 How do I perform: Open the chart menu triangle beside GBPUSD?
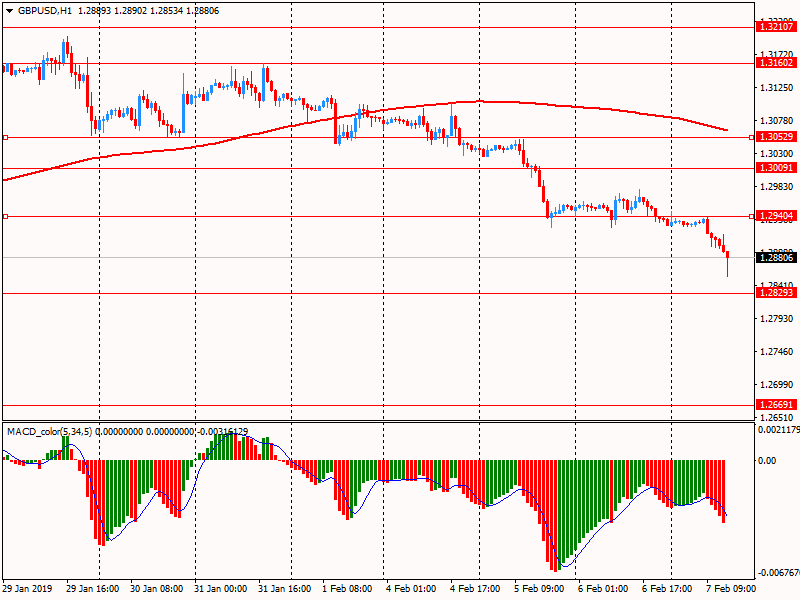tap(8, 9)
